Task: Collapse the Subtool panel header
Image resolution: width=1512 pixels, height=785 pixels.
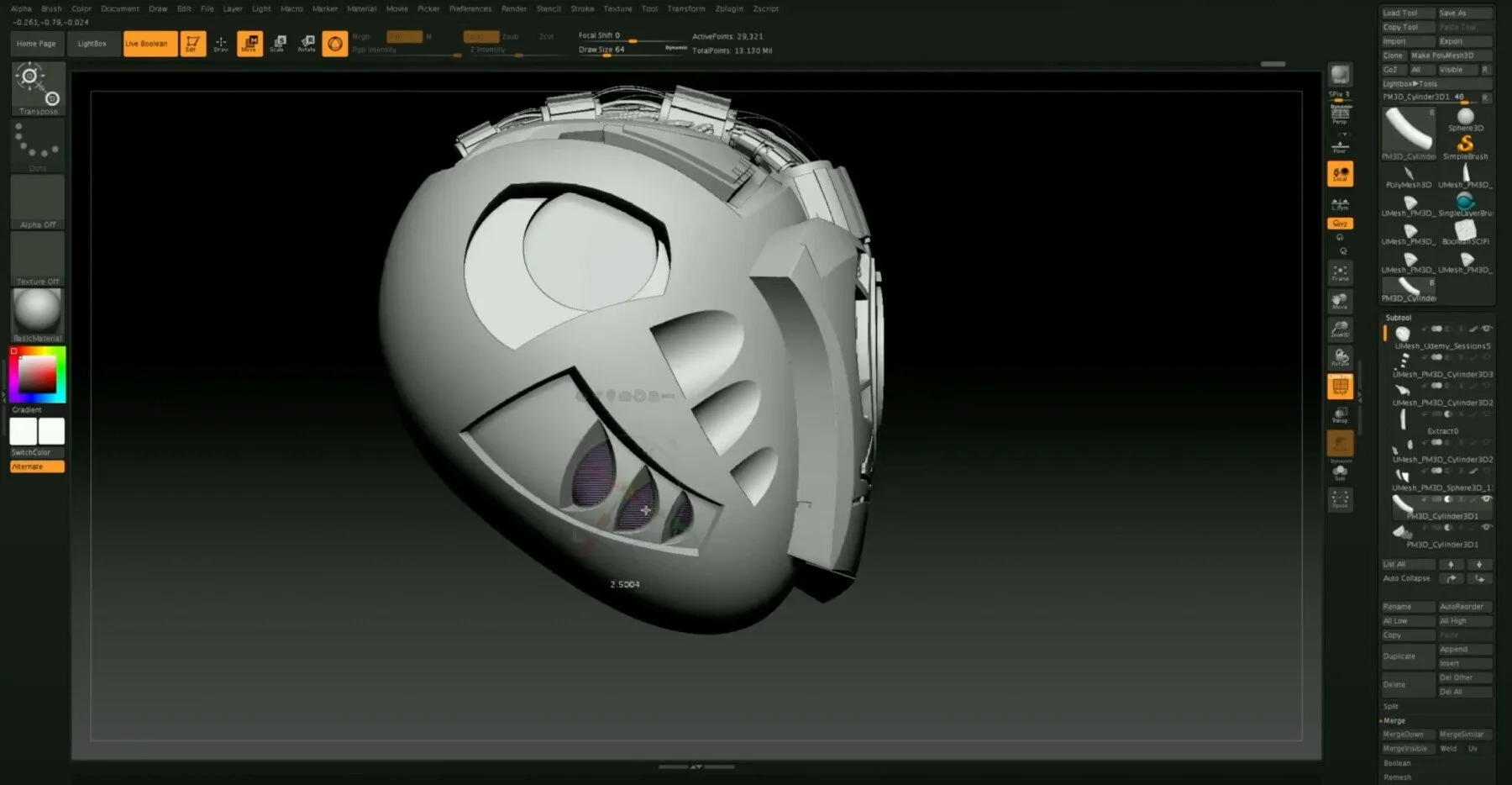Action: 1399,318
